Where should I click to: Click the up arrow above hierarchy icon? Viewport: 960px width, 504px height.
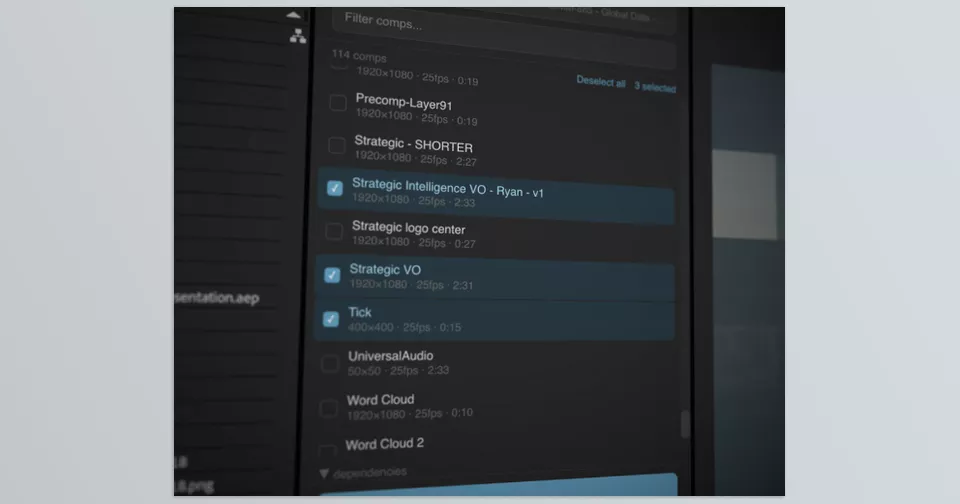[293, 15]
